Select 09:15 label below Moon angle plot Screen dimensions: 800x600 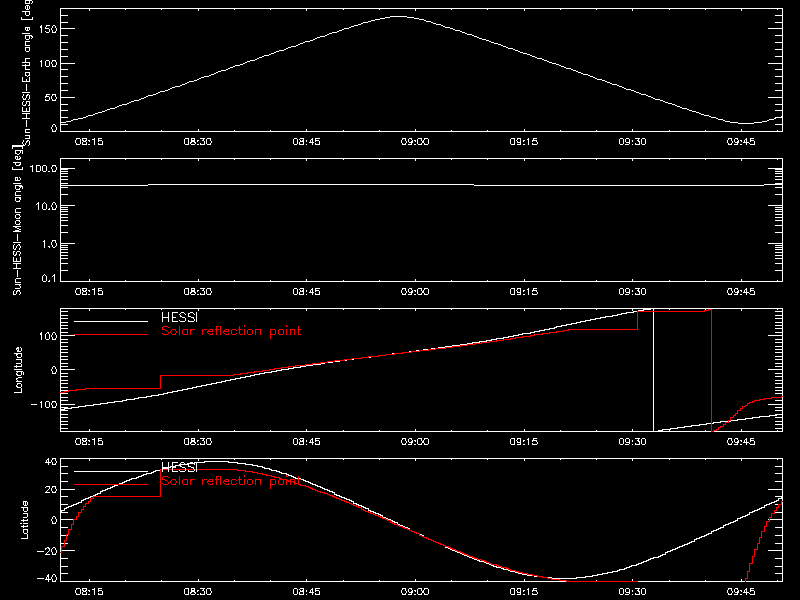523,291
